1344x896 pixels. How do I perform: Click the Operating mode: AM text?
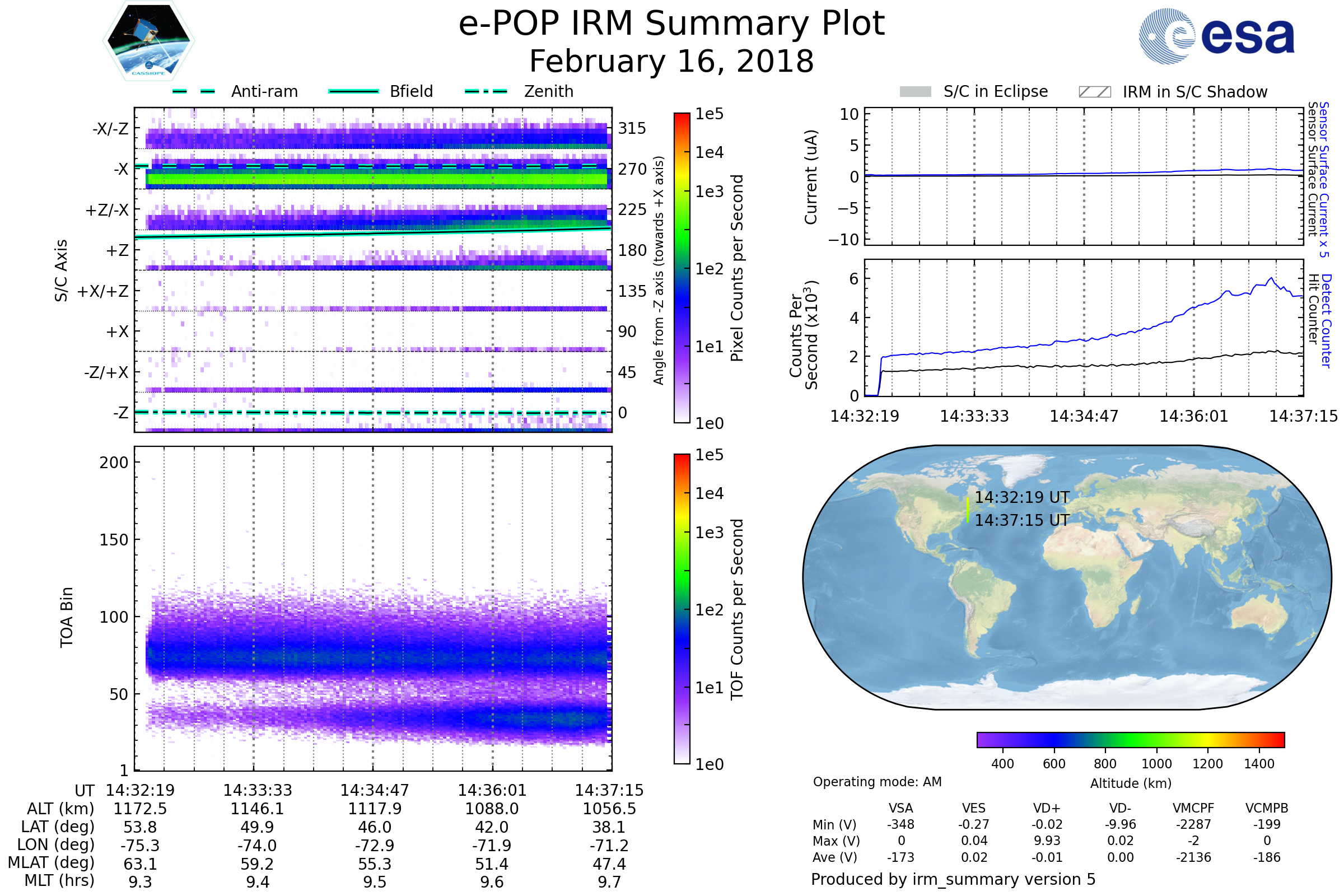click(x=877, y=782)
